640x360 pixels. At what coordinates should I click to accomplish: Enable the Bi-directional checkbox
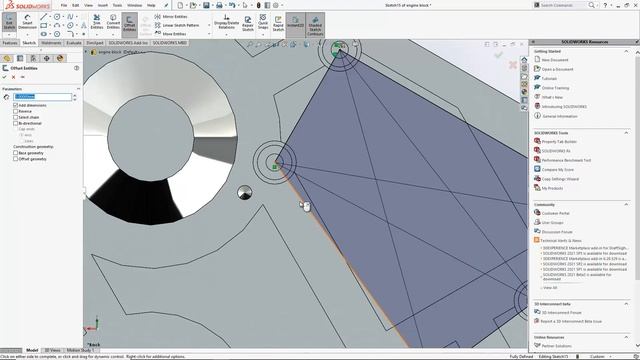tap(16, 123)
